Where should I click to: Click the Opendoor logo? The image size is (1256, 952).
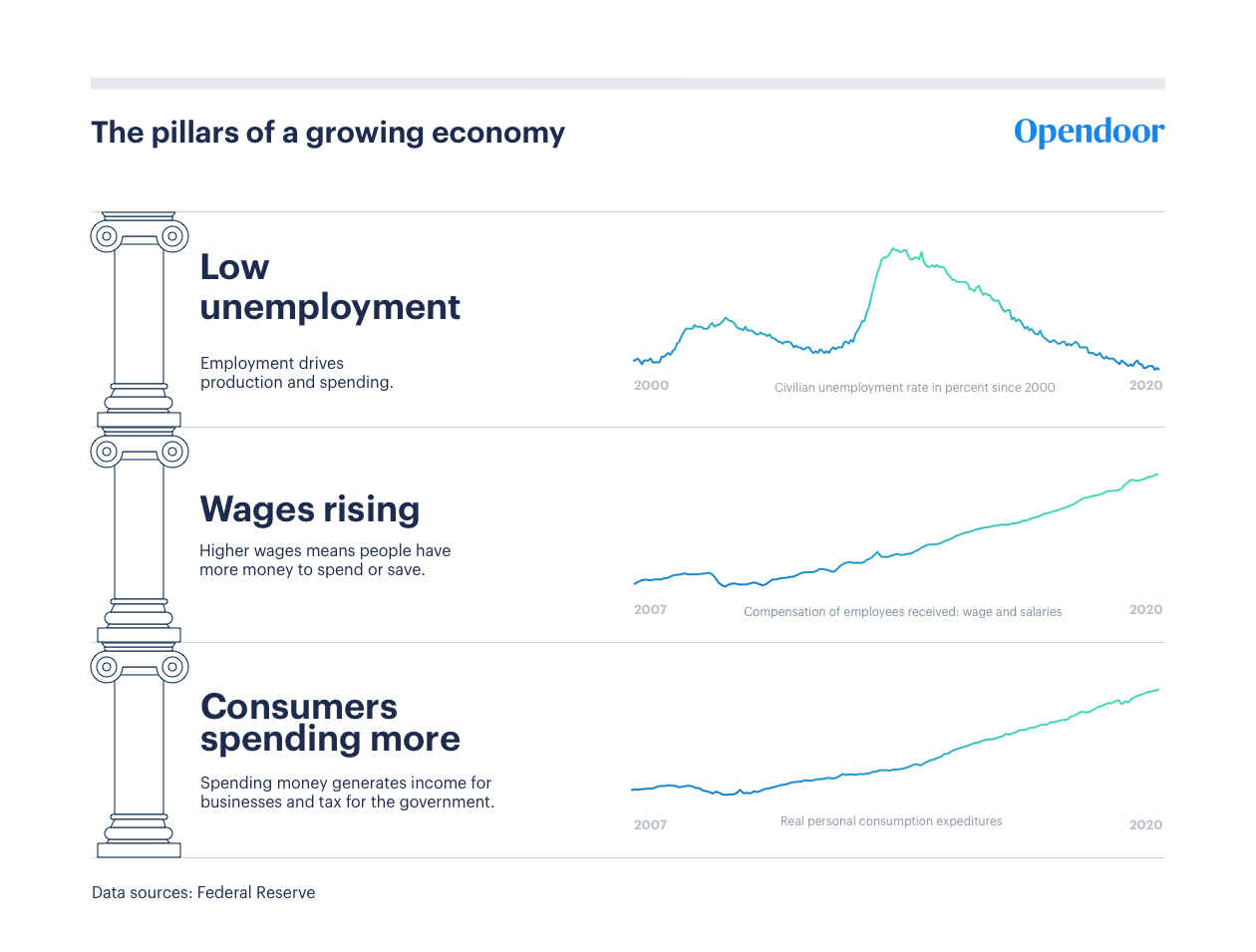(x=1089, y=132)
